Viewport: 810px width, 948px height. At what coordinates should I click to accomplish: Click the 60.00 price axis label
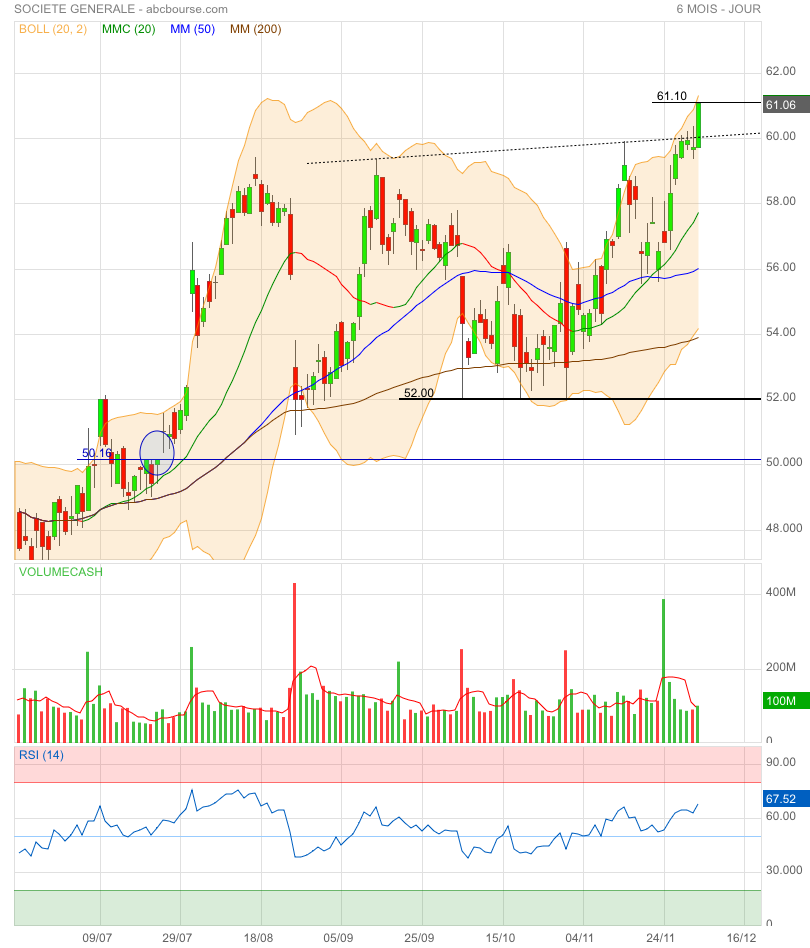780,136
